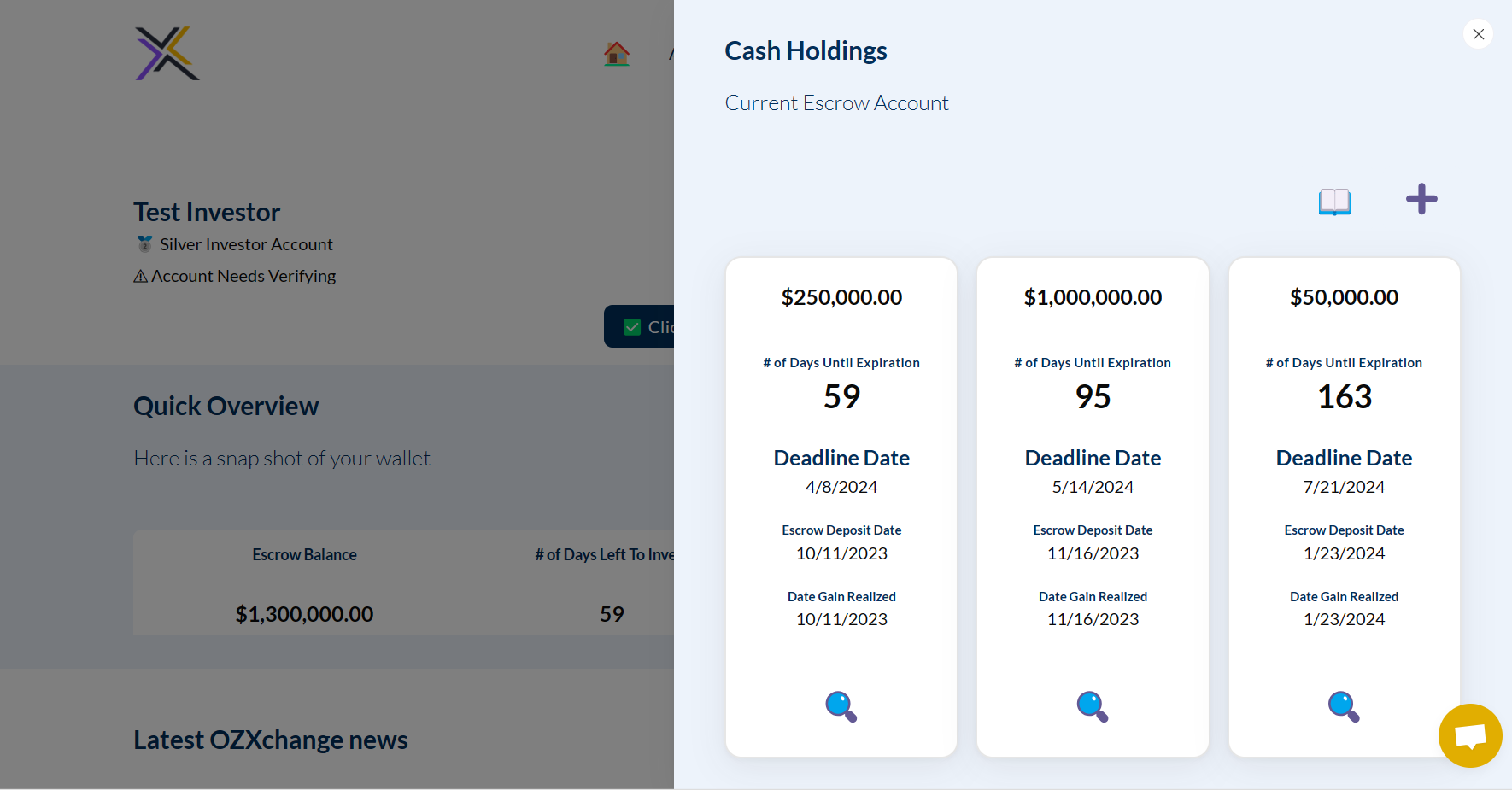Go to the home page icon
Image resolution: width=1512 pixels, height=790 pixels.
(x=616, y=54)
